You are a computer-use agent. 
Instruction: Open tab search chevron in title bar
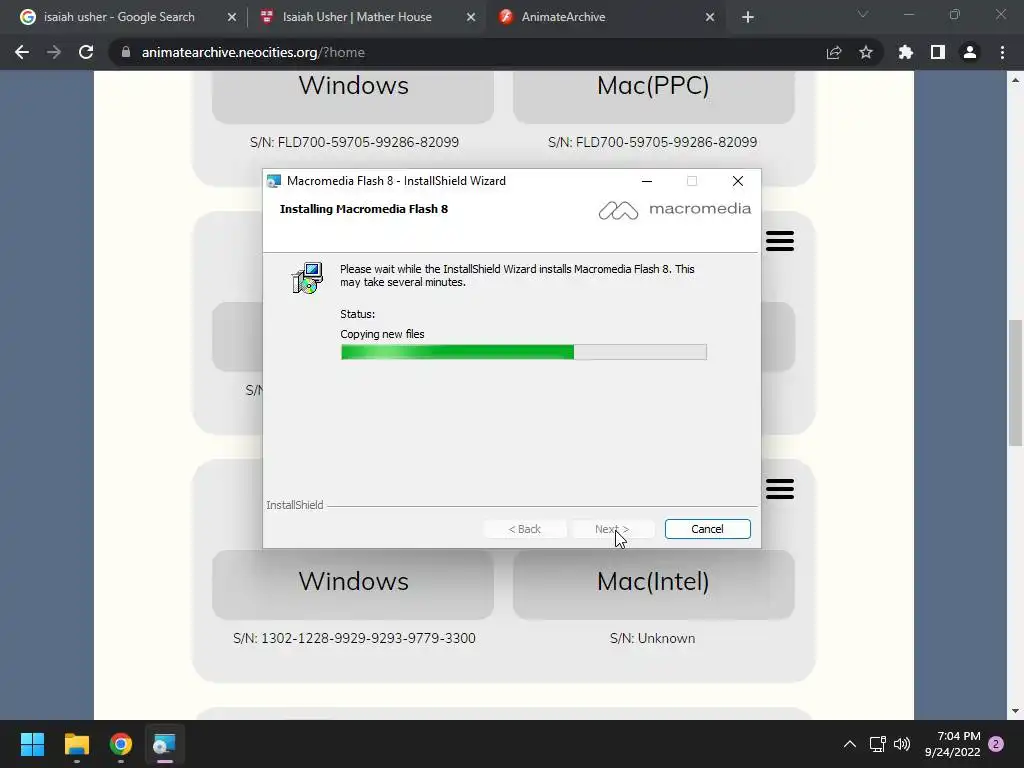point(863,14)
